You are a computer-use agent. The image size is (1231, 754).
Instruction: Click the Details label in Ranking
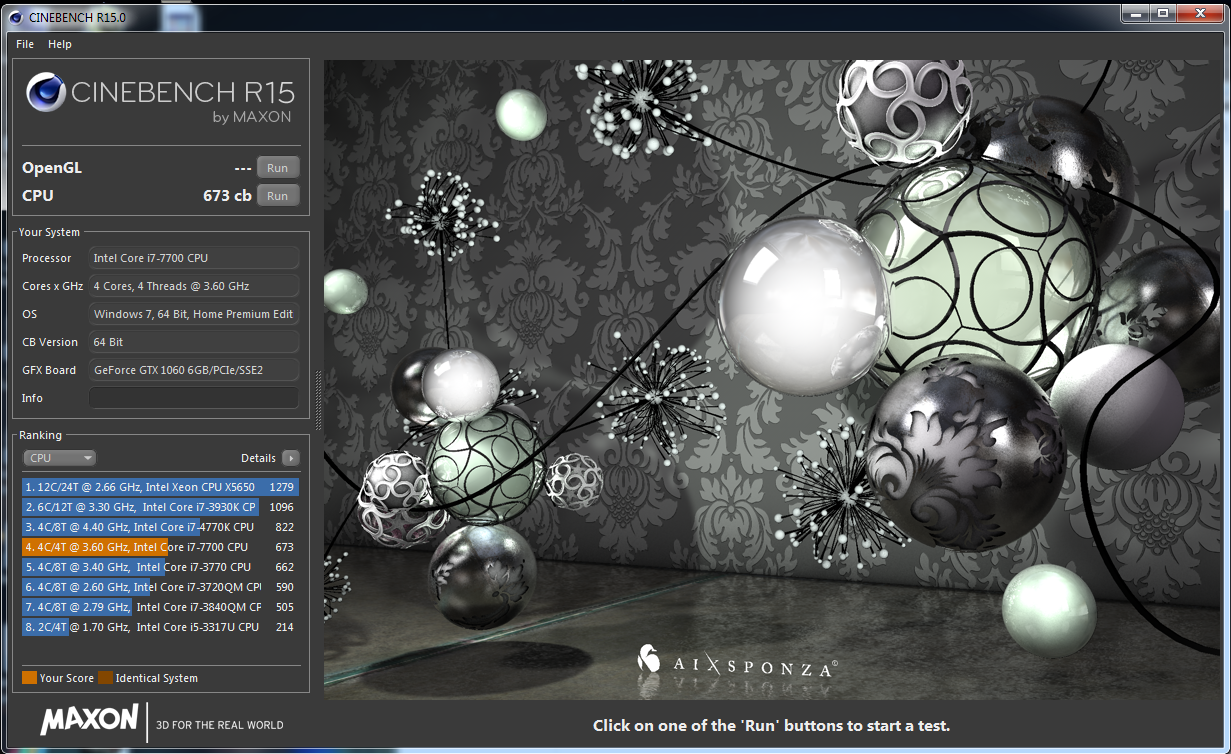pos(258,458)
